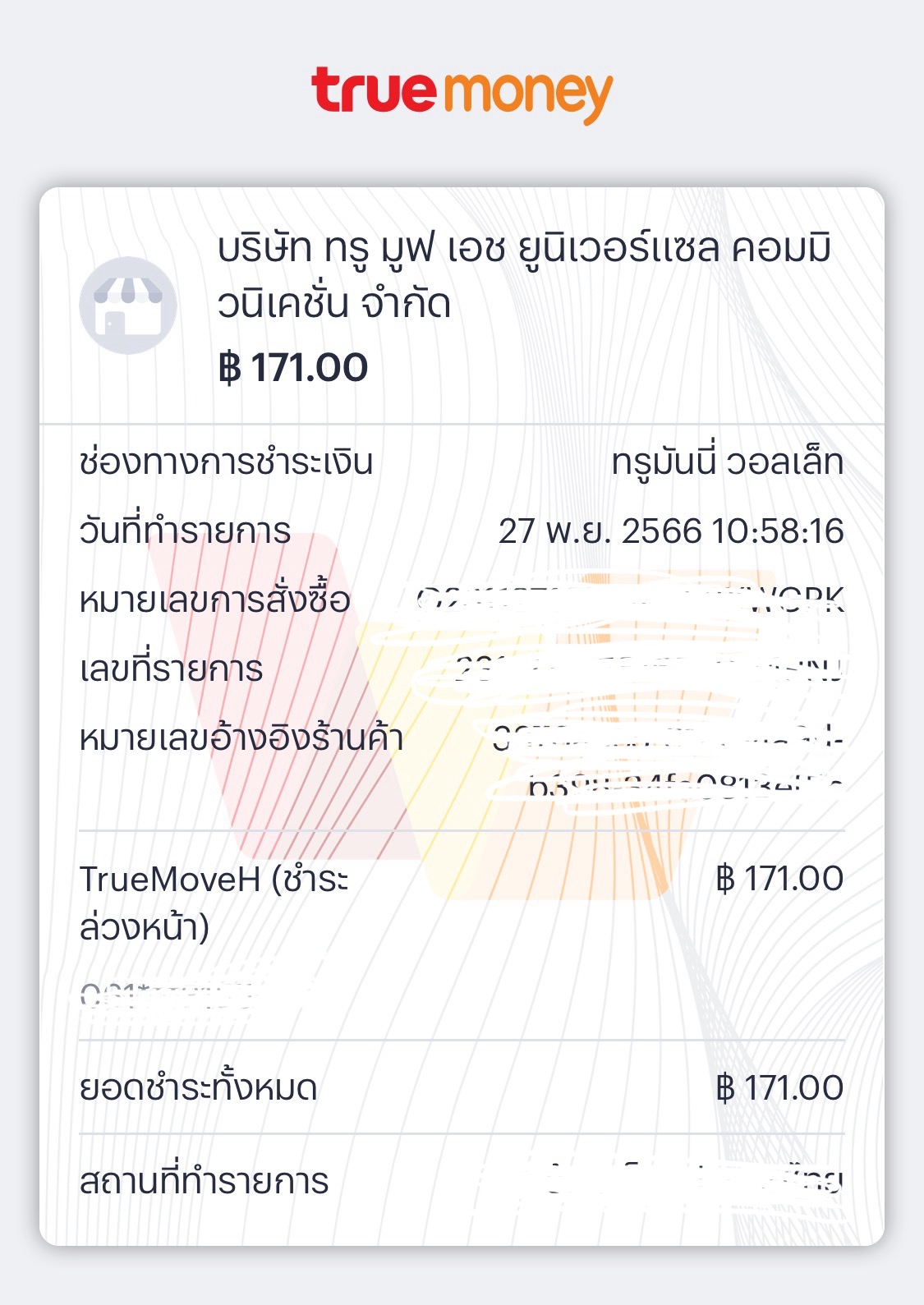The image size is (924, 1305).
Task: Click the ฿ 171.00 price beside TrueMoveH
Action: point(779,879)
